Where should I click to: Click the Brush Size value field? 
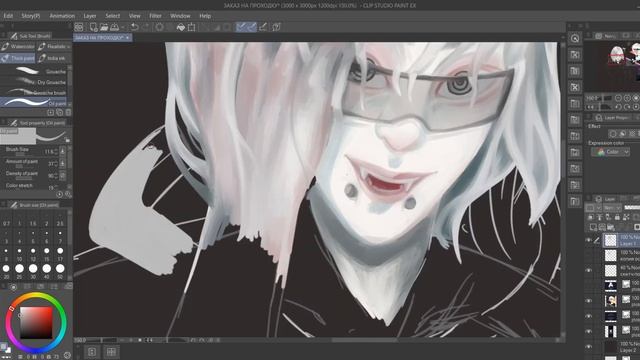click(49, 151)
